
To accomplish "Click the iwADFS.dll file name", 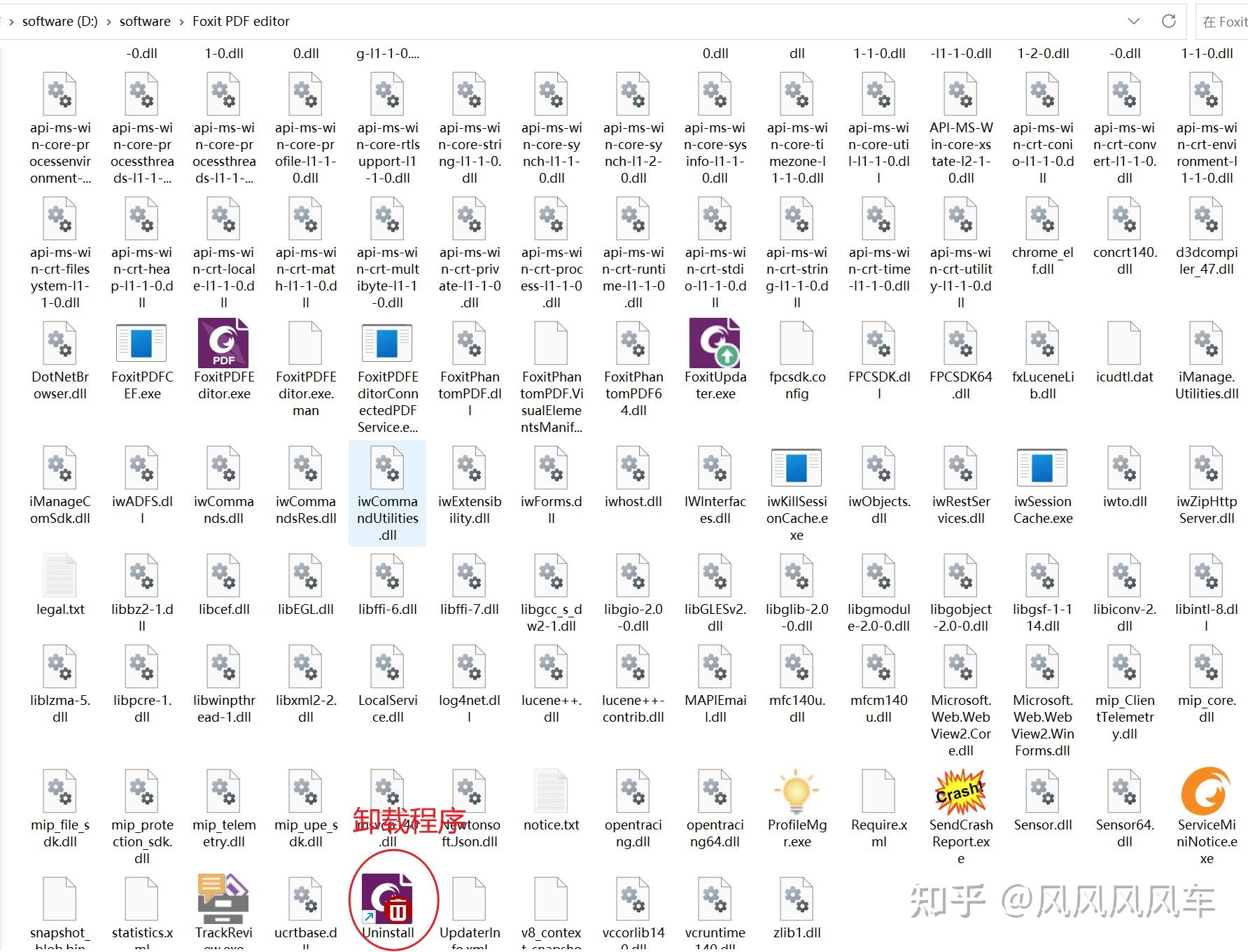I will click(x=142, y=510).
